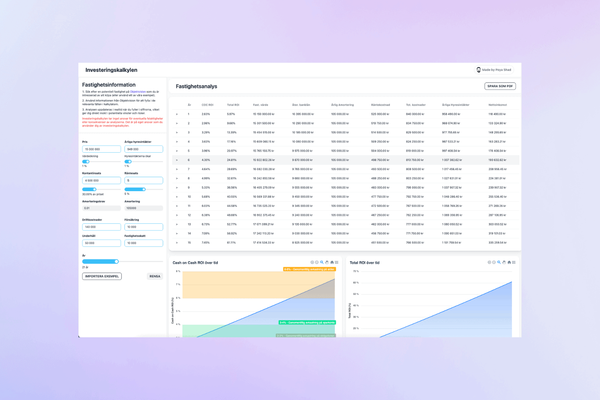Click zoom in icon on Total ROI chart
600x400 pixels.
pyautogui.click(x=490, y=262)
